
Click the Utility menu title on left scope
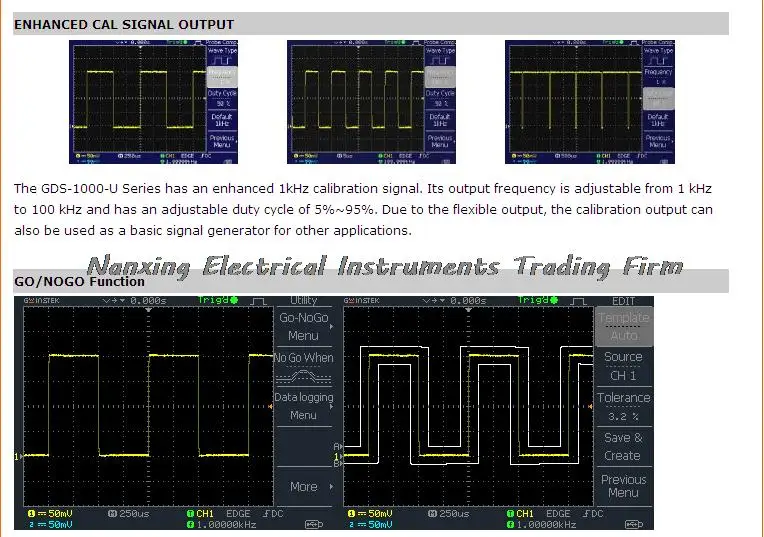pyautogui.click(x=304, y=301)
